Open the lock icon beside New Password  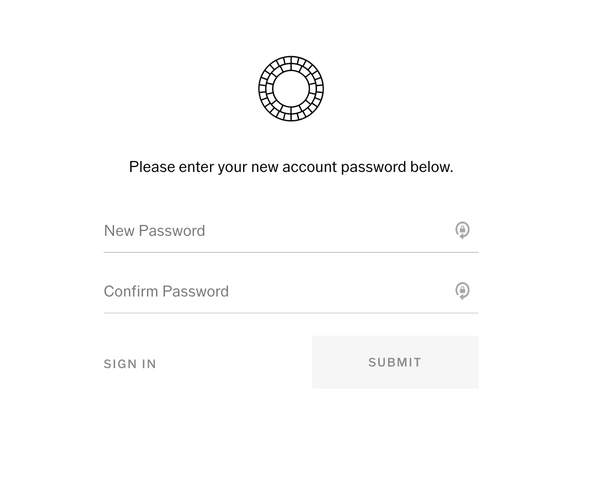tap(462, 230)
